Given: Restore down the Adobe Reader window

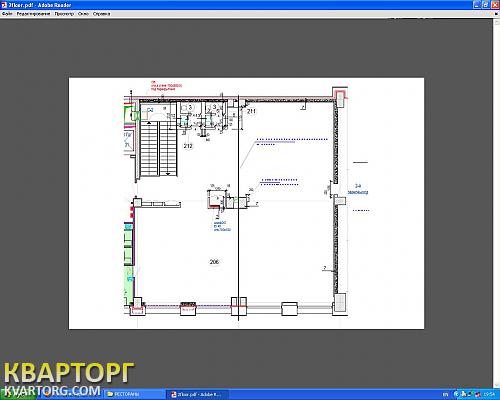Looking at the screenshot, I should (486, 5).
